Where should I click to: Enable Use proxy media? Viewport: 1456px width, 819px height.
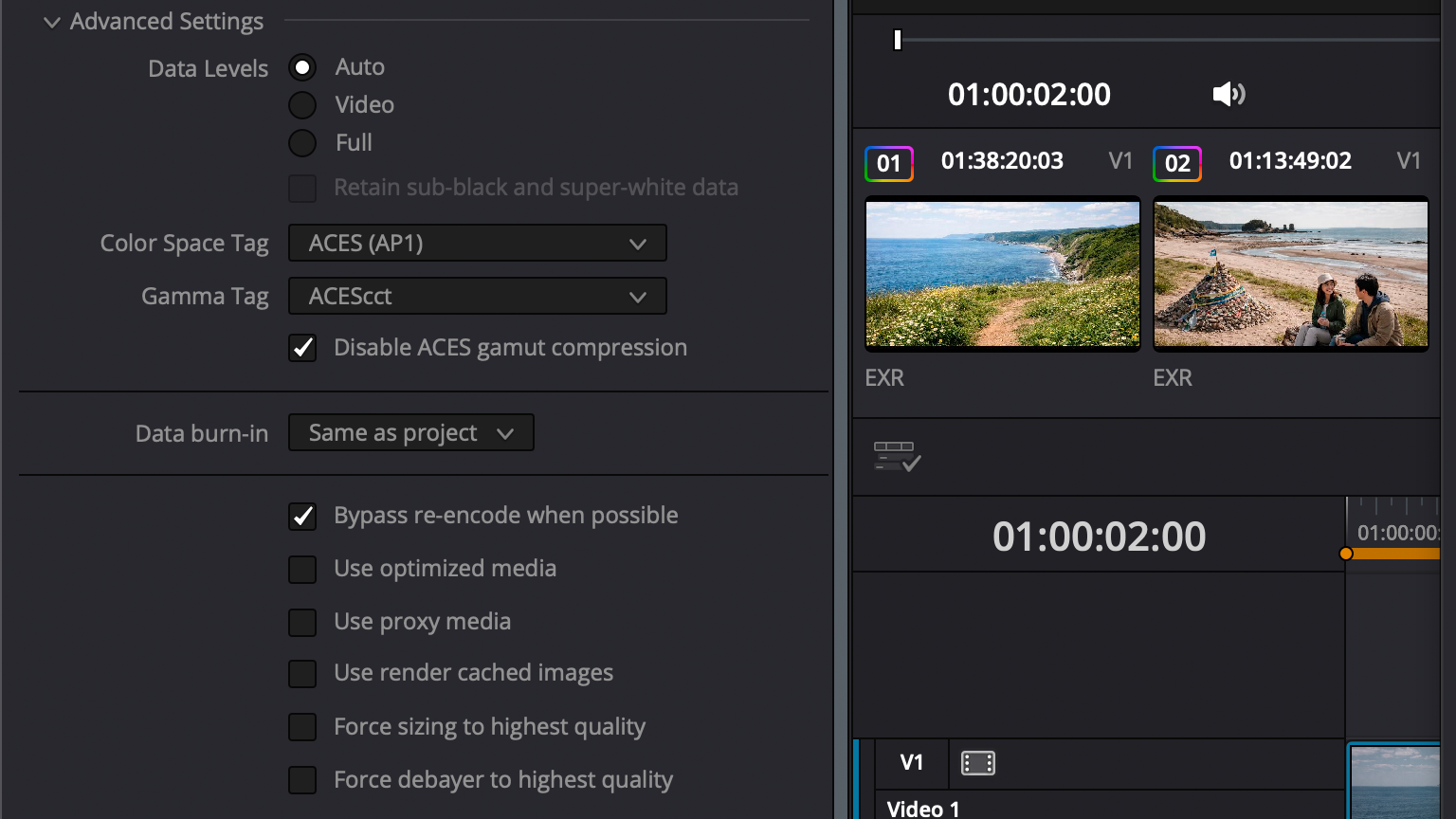click(x=302, y=622)
